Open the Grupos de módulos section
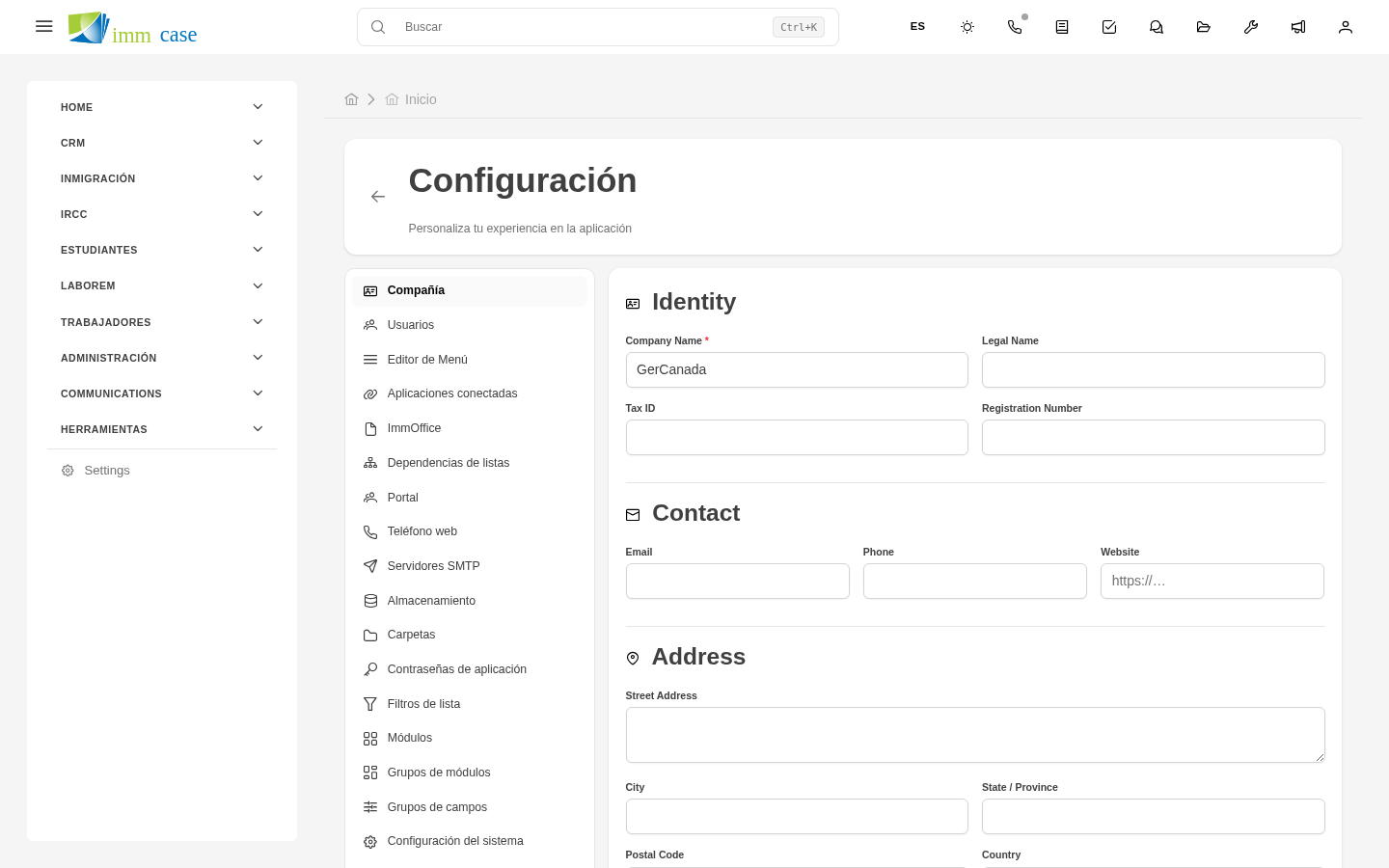 coord(470,773)
